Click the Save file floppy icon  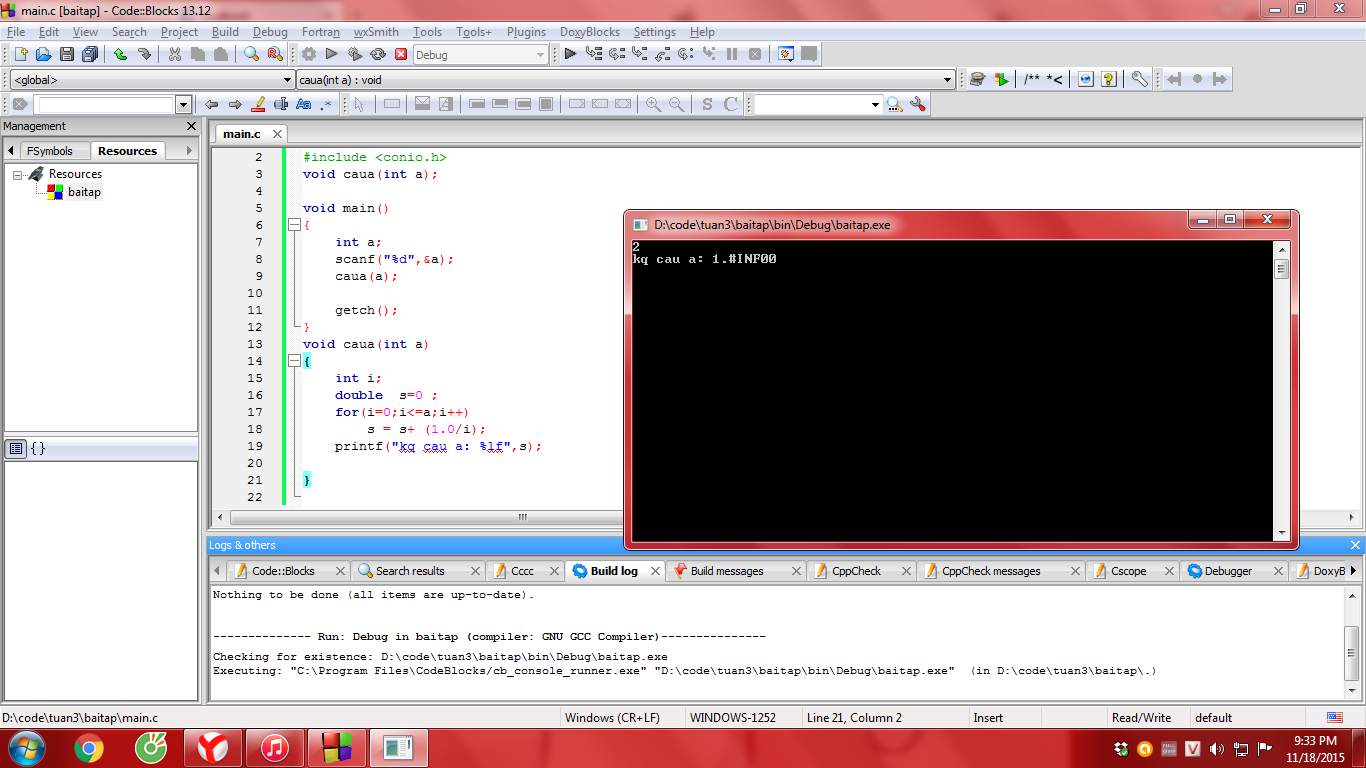pos(67,55)
